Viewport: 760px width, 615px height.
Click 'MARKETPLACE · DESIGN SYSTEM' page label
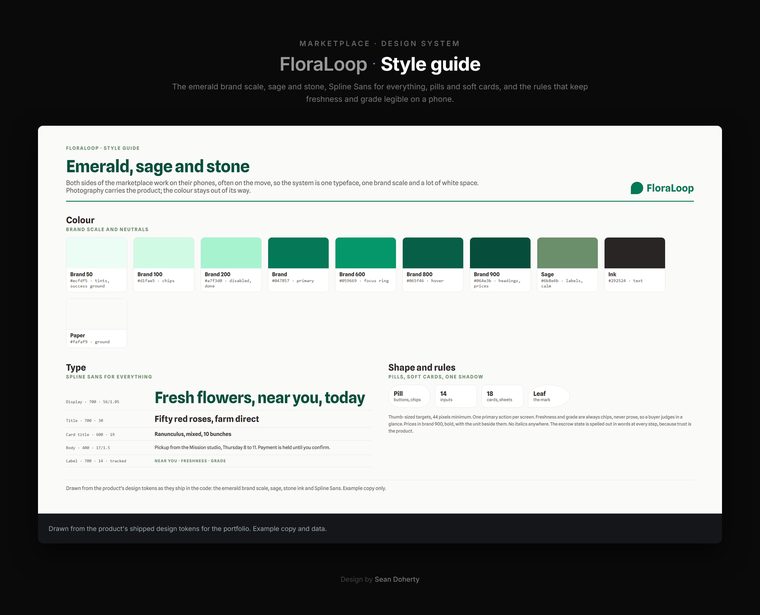pos(380,44)
